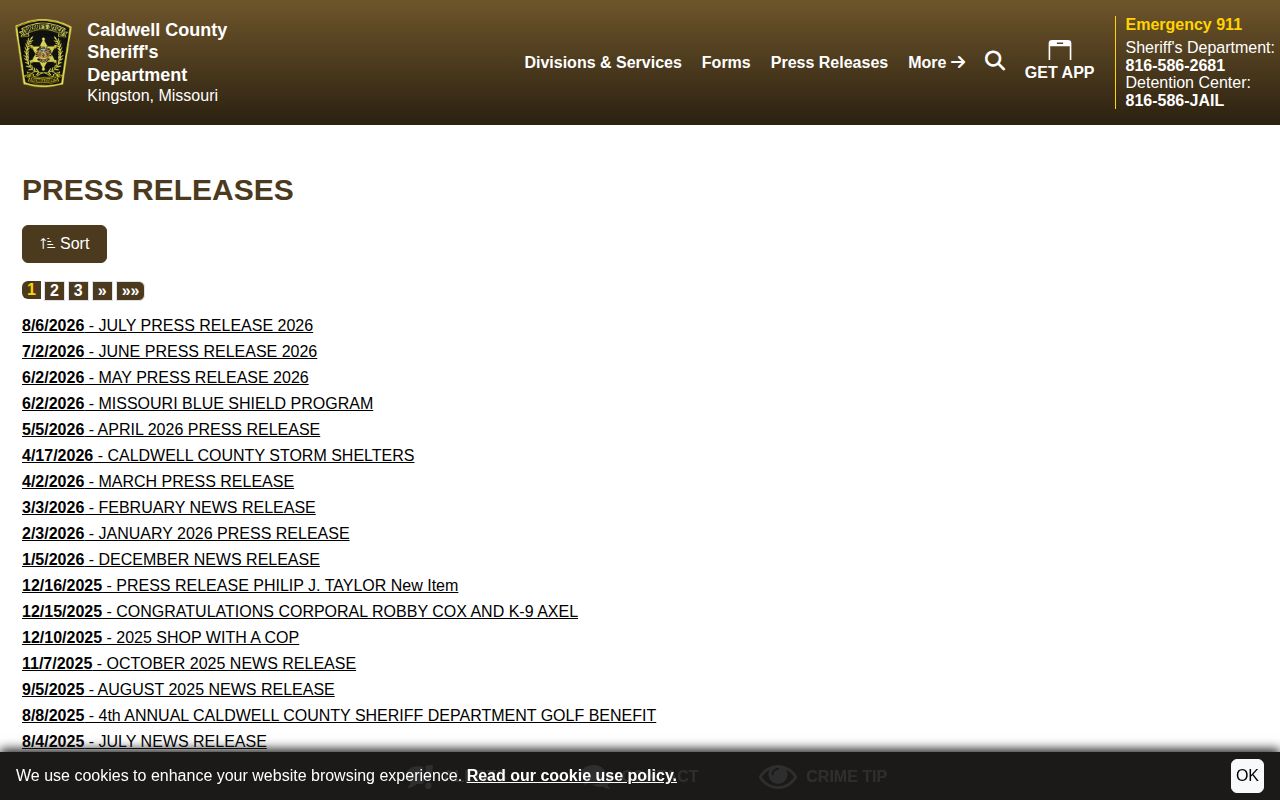Open FEBRUARY NEWS RELEASE link

tap(169, 507)
